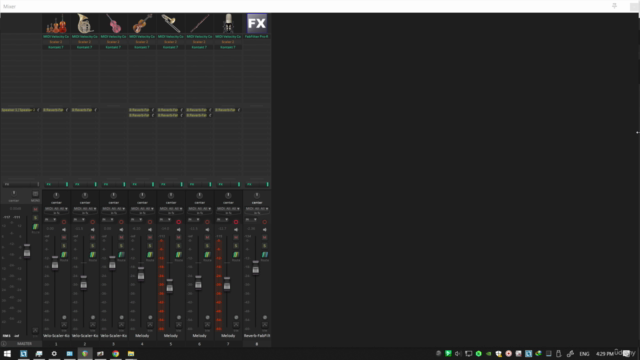Open the In dropdown on channel 7
Screen dimensions: 640x360
click(222, 220)
